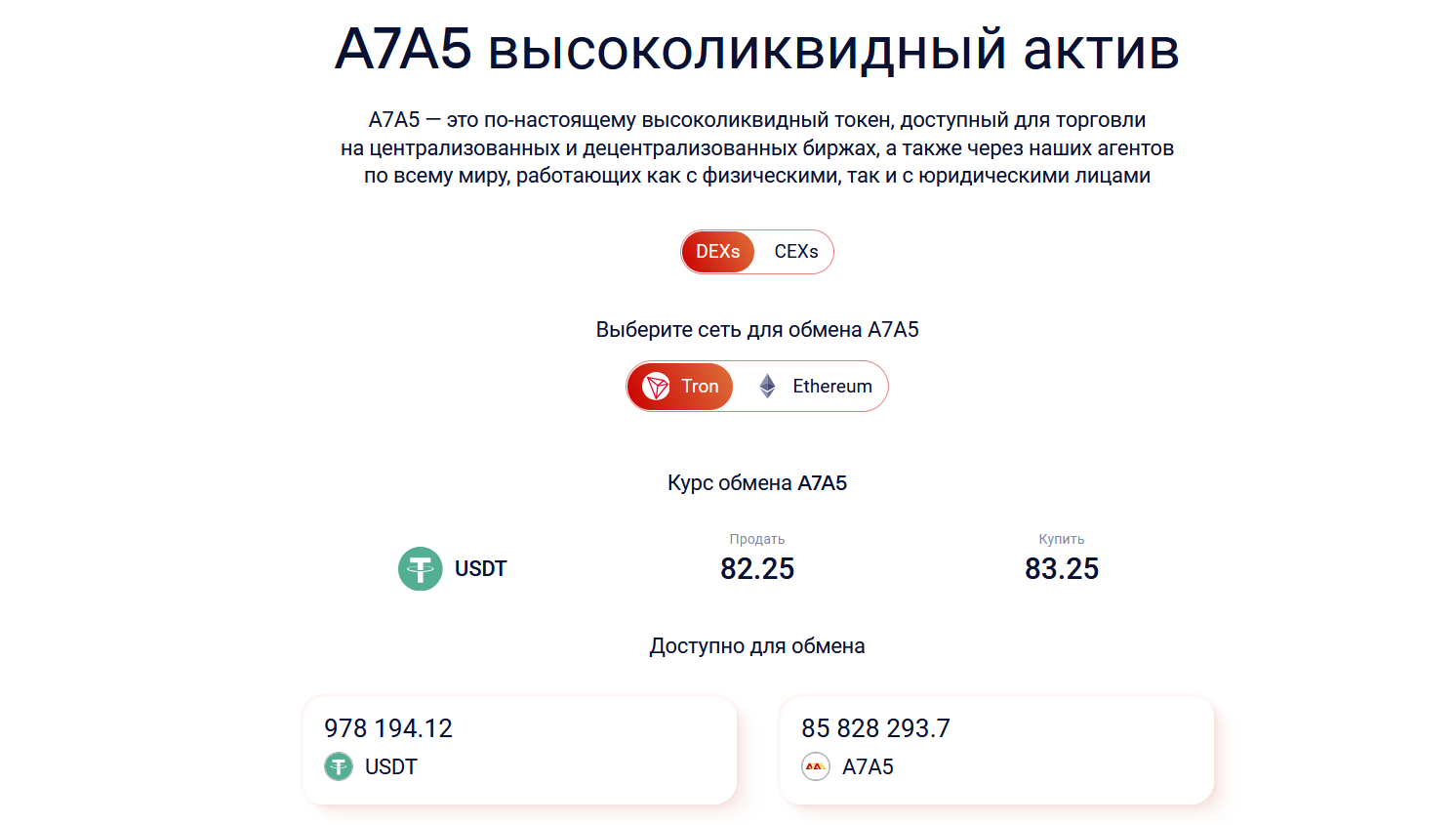Select the DEXs toggle option
Image resolution: width=1456 pixels, height=825 pixels.
(x=717, y=252)
